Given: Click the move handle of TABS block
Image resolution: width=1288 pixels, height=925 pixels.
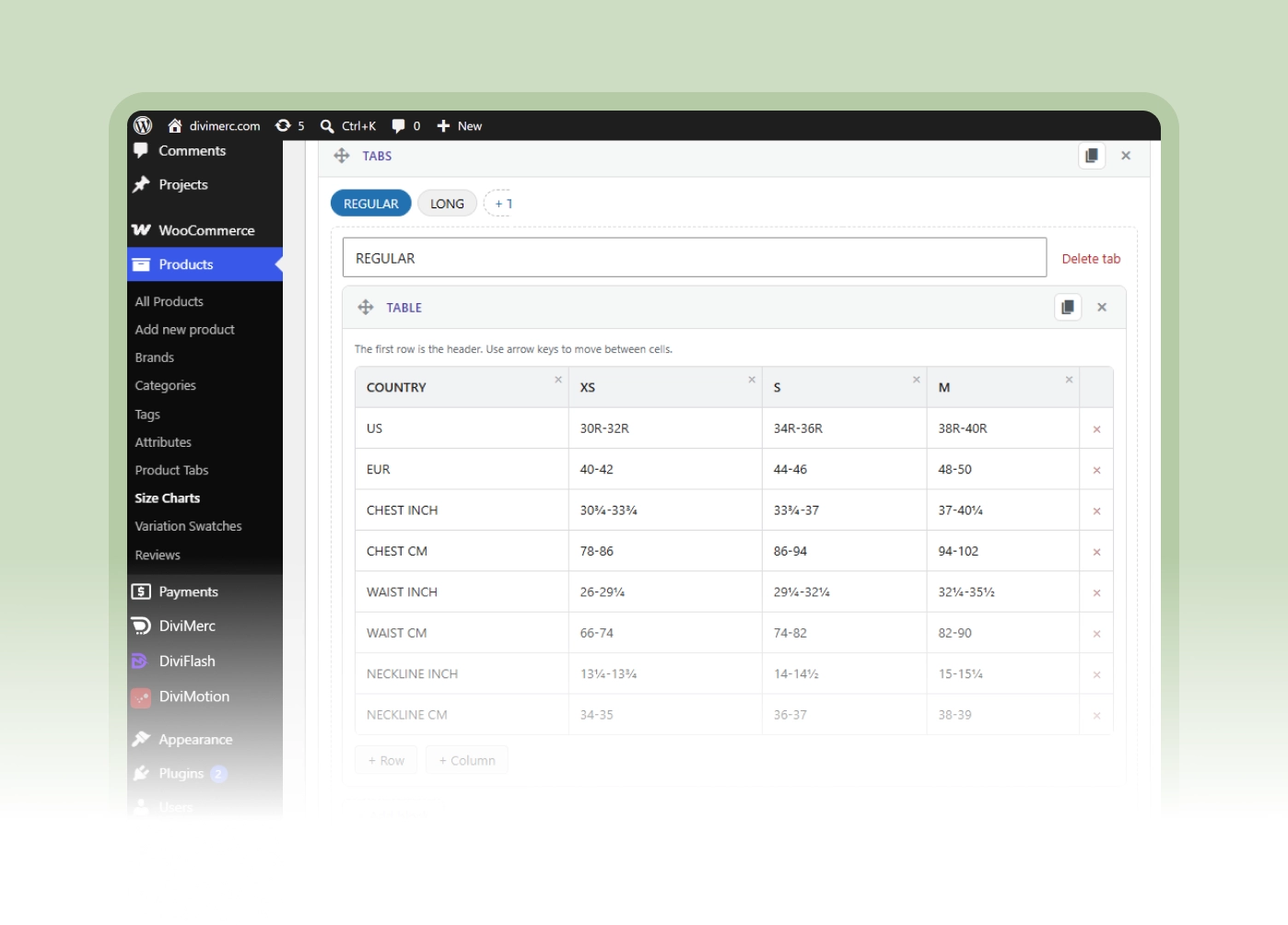Looking at the screenshot, I should (342, 156).
